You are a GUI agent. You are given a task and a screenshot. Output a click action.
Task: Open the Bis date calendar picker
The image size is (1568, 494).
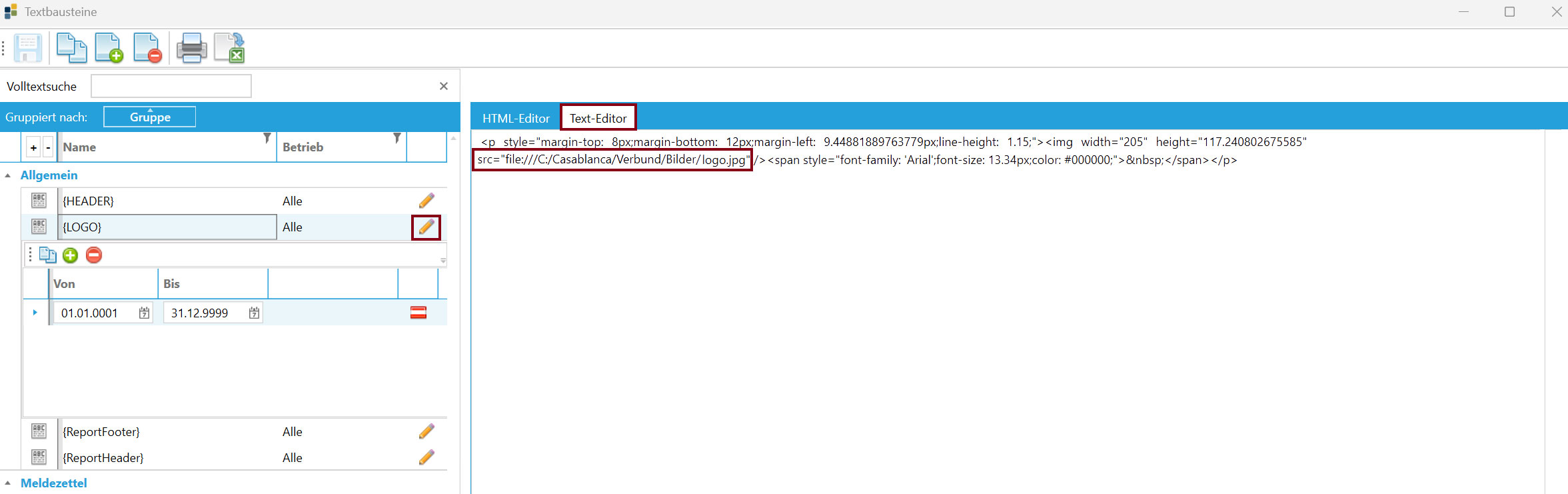254,313
